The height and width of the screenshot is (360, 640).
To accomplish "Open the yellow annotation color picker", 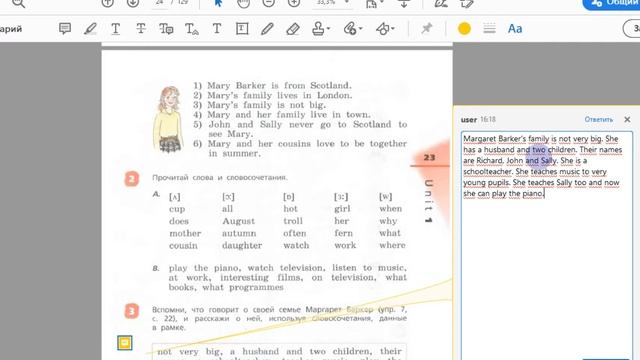I will coord(464,29).
